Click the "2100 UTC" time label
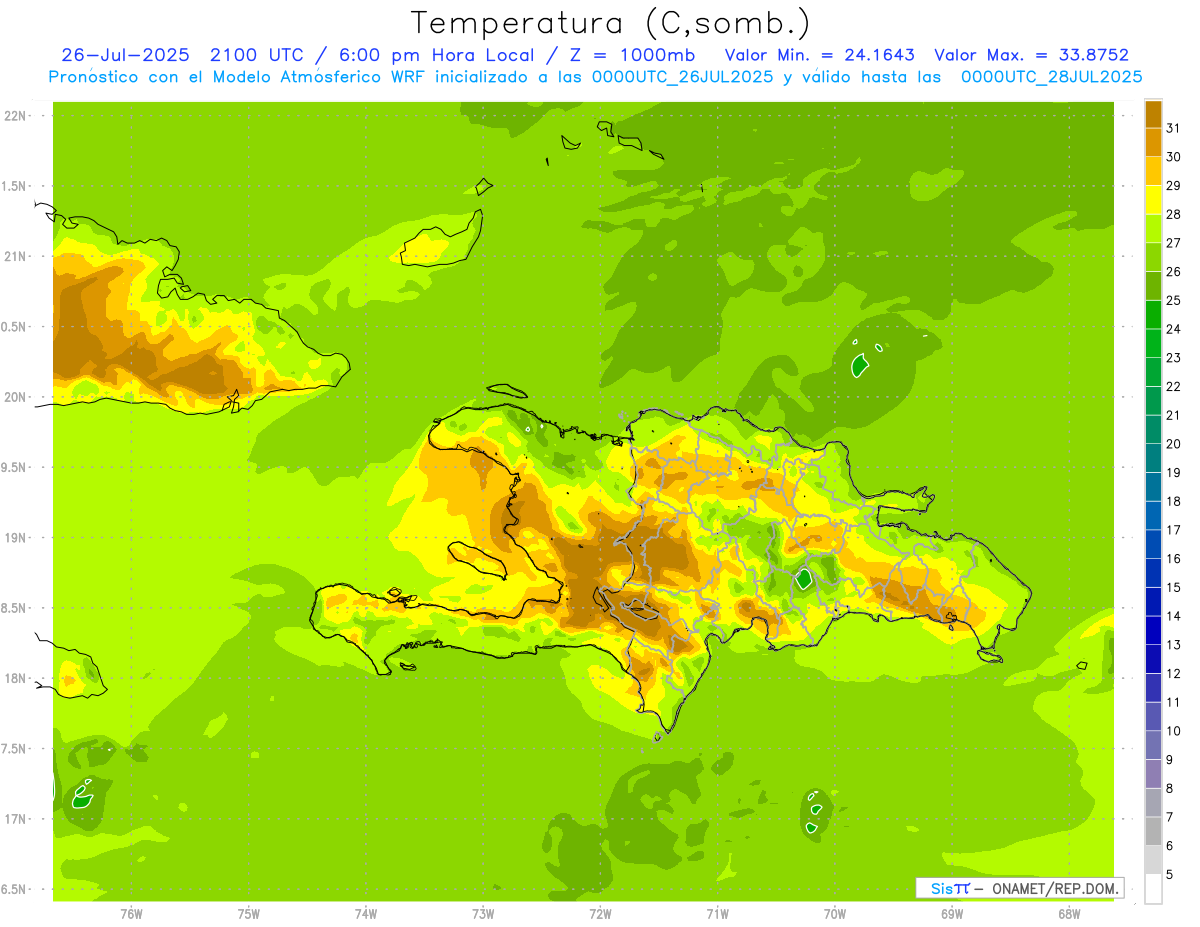The width and height of the screenshot is (1200, 927). click(256, 55)
